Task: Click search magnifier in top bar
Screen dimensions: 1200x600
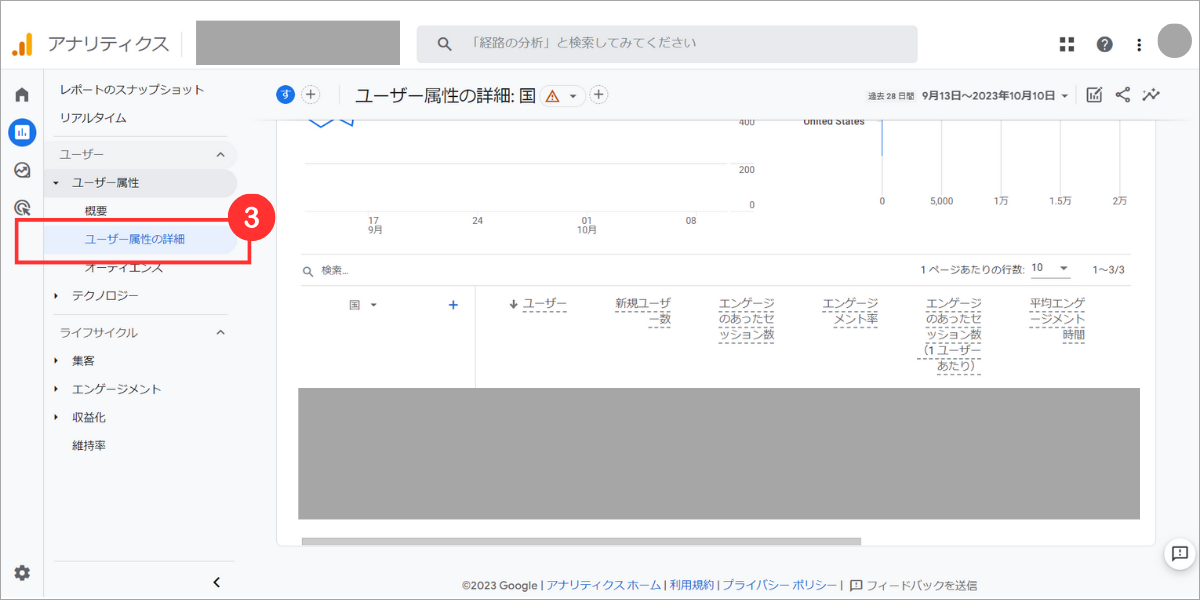Action: coord(445,44)
